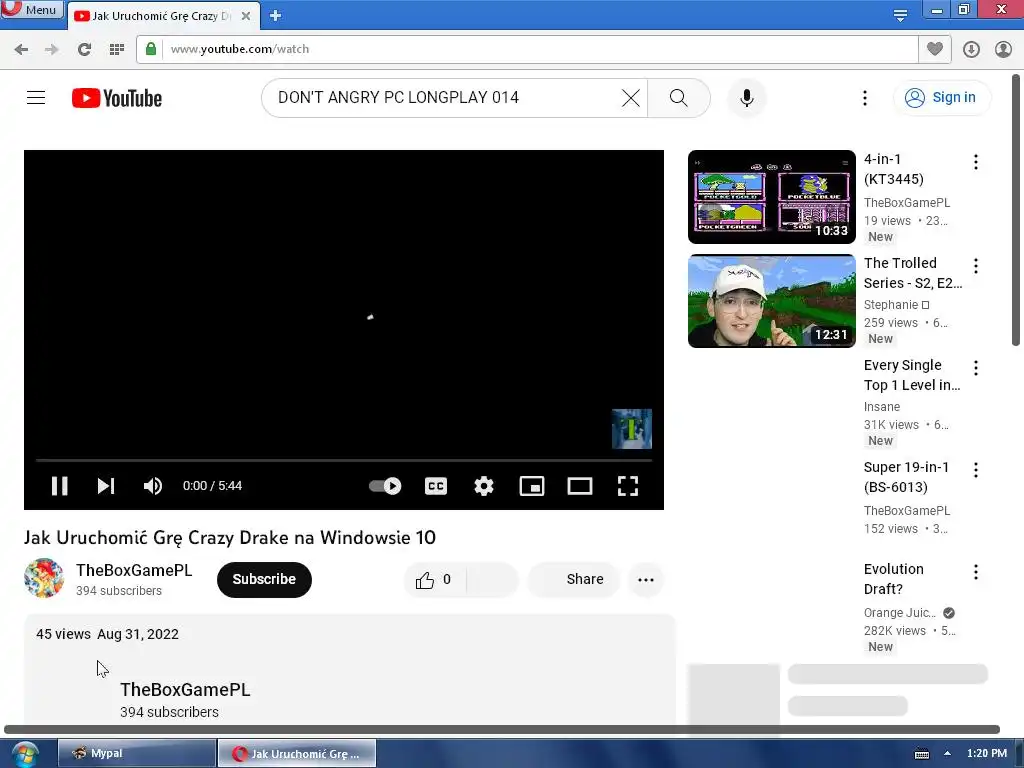Screen dimensions: 1024x768
Task: Open the Opera Menu button
Action: tap(31, 9)
